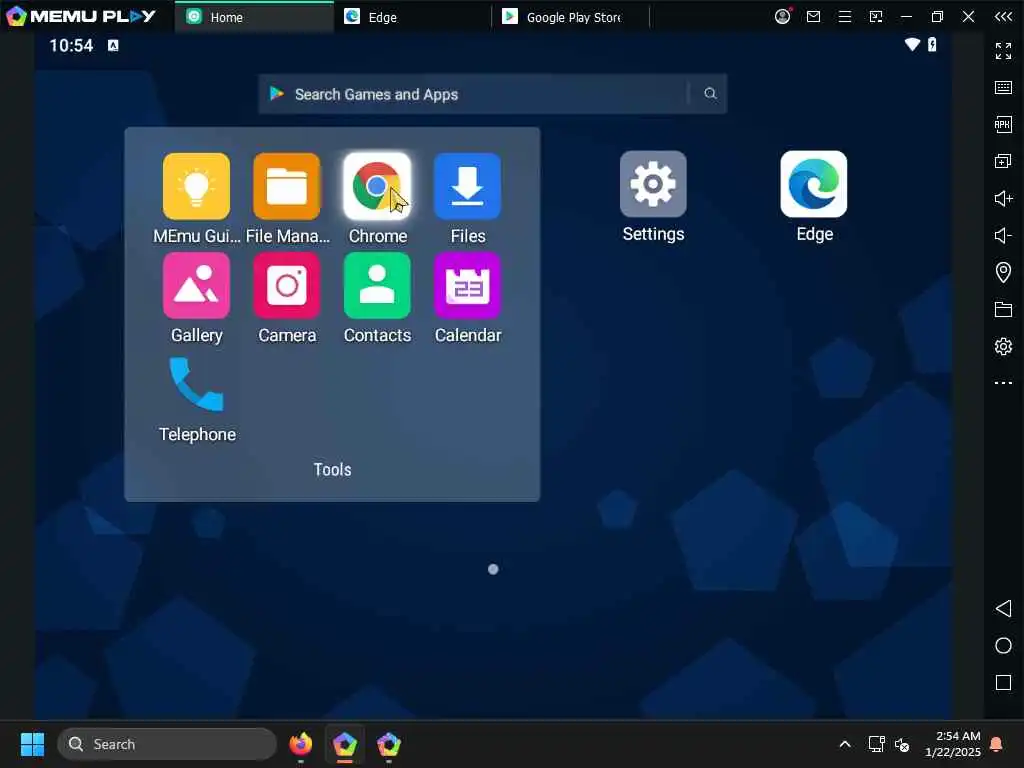Screen dimensions: 1024x768
Task: Open the keymapping keyboard tool
Action: pos(1003,88)
